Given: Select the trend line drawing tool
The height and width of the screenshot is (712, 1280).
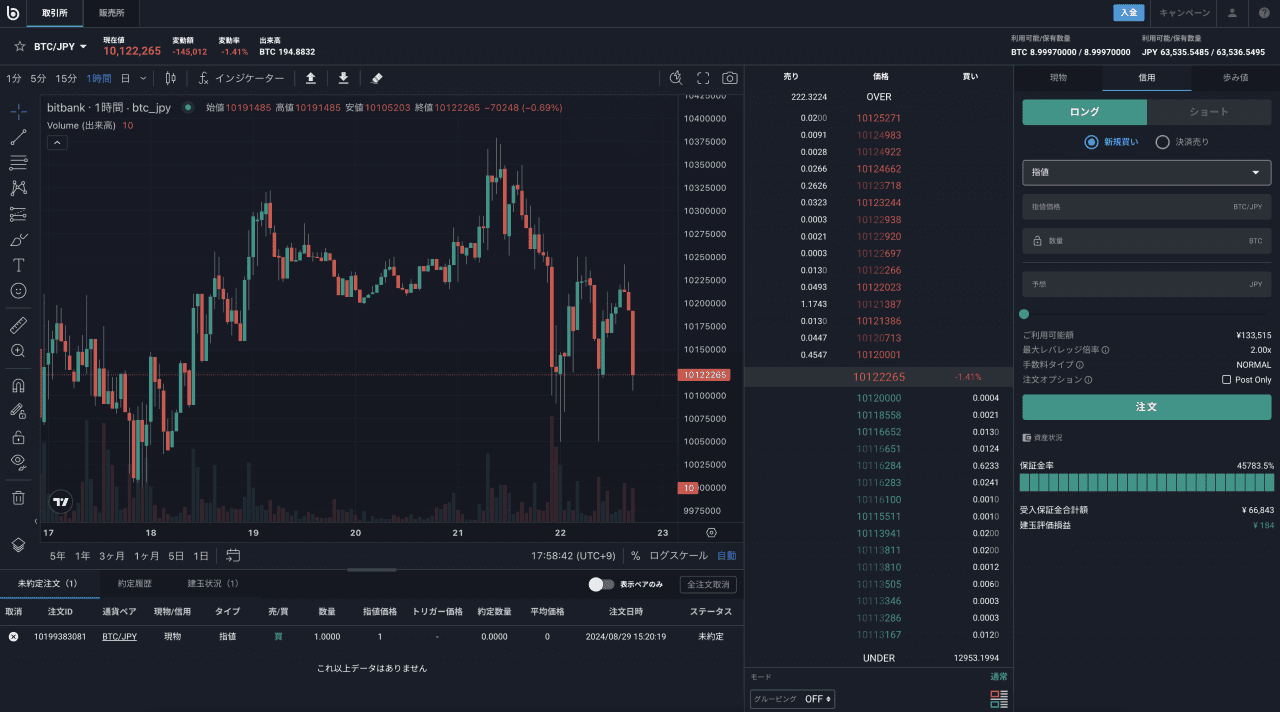Looking at the screenshot, I should 18,137.
